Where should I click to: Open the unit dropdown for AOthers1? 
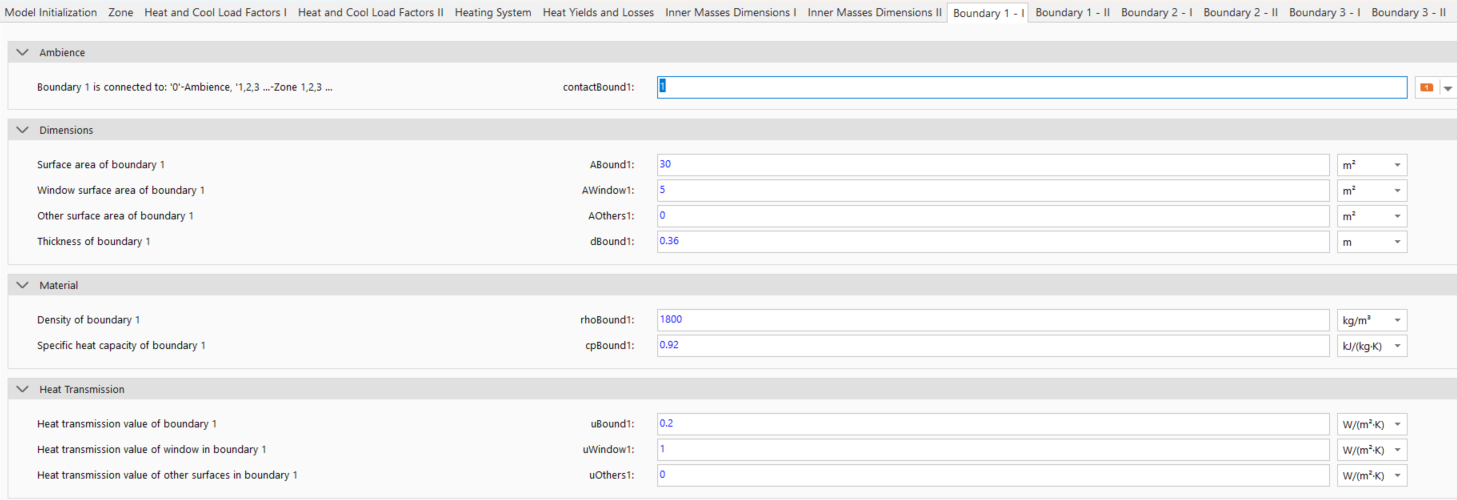tap(1372, 216)
